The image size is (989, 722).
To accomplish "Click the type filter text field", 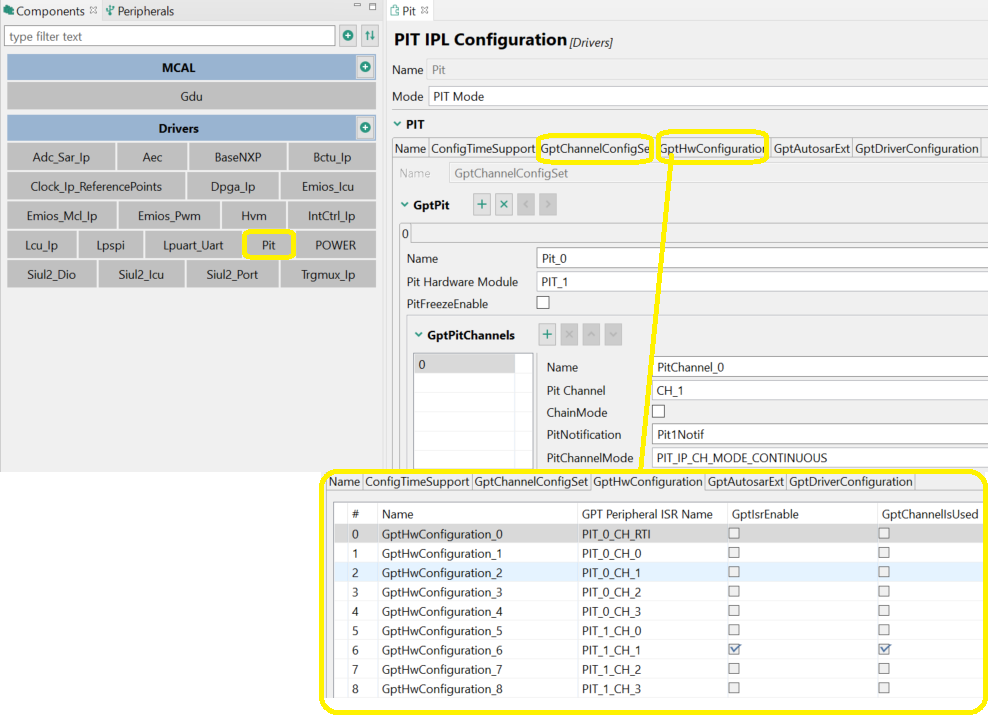I will [169, 36].
